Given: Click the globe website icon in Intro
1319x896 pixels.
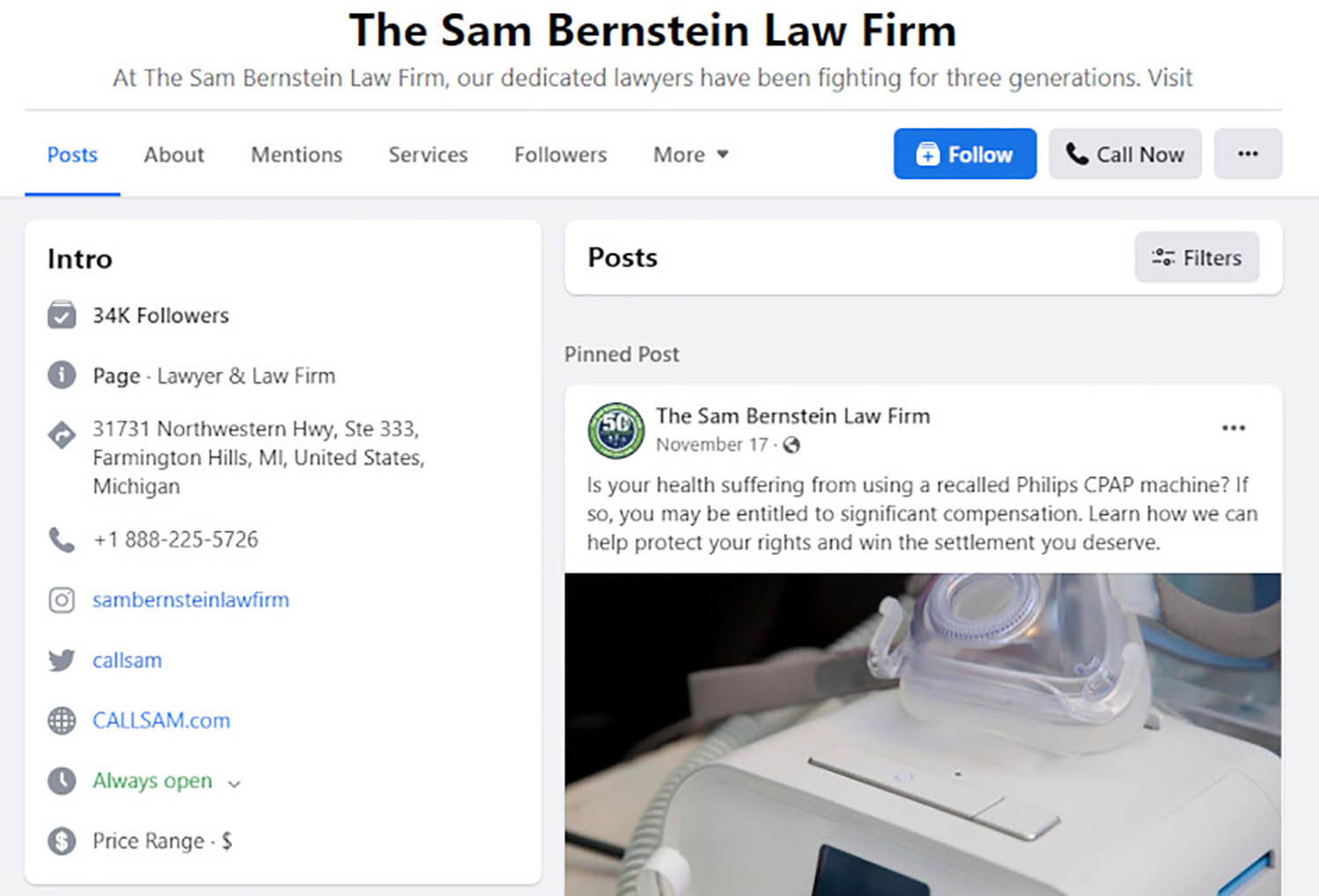Looking at the screenshot, I should click(x=62, y=721).
